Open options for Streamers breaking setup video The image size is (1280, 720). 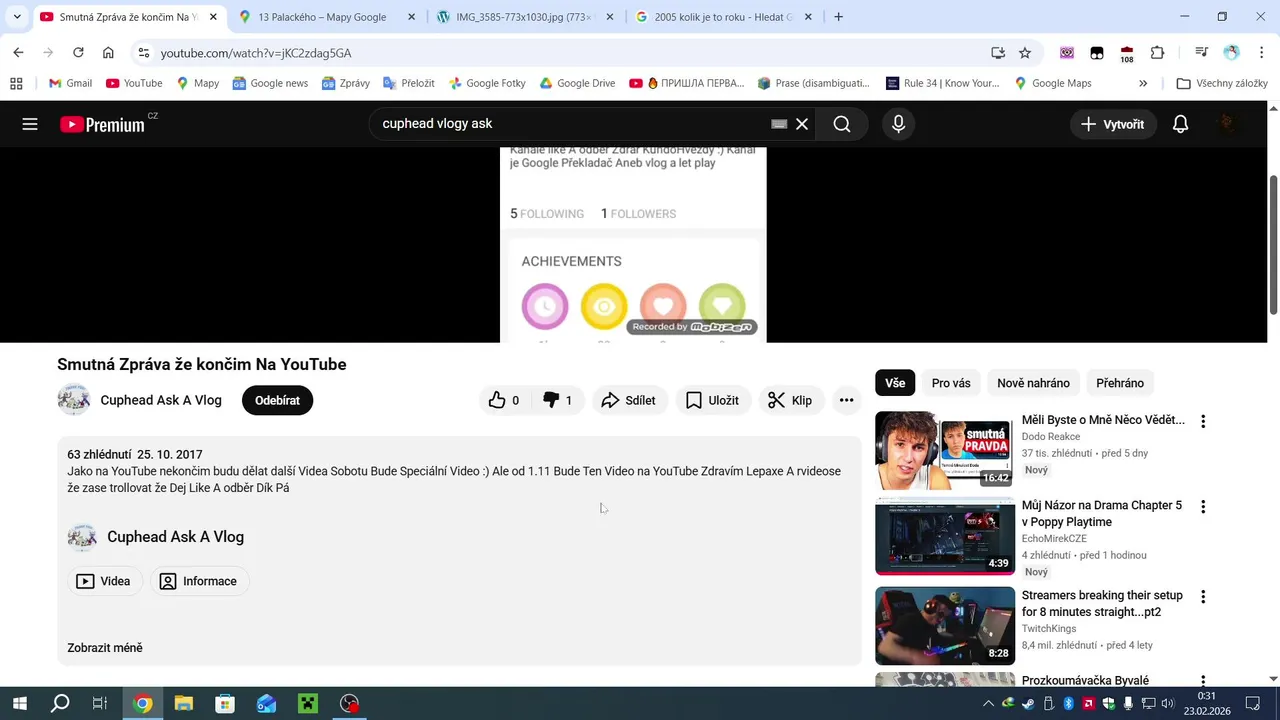point(1203,597)
